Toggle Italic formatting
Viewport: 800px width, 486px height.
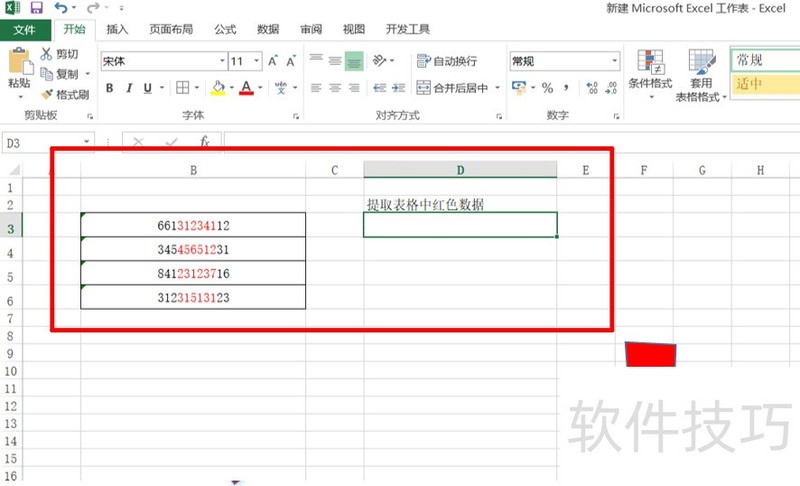129,88
